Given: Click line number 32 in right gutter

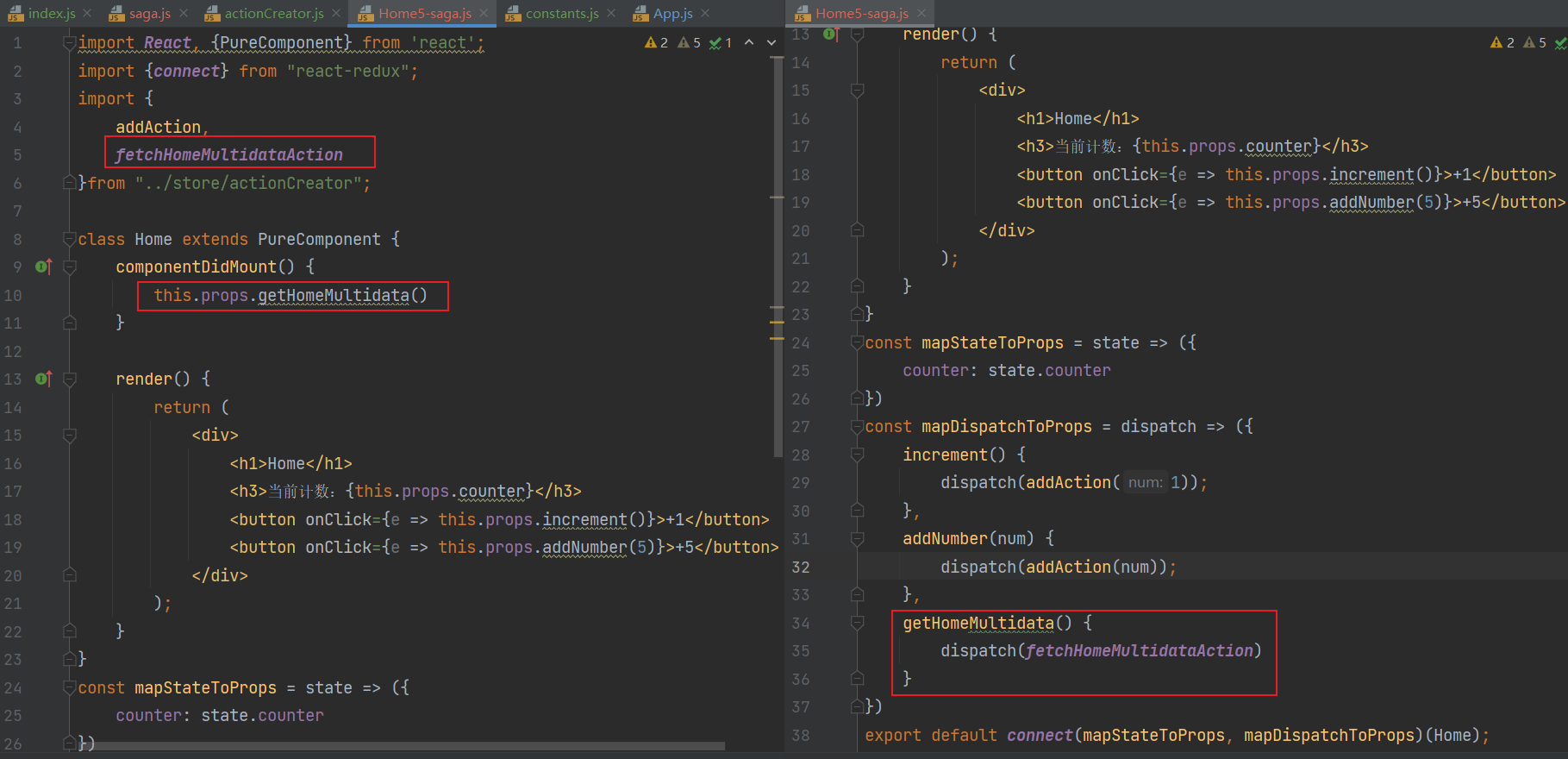Looking at the screenshot, I should [801, 567].
